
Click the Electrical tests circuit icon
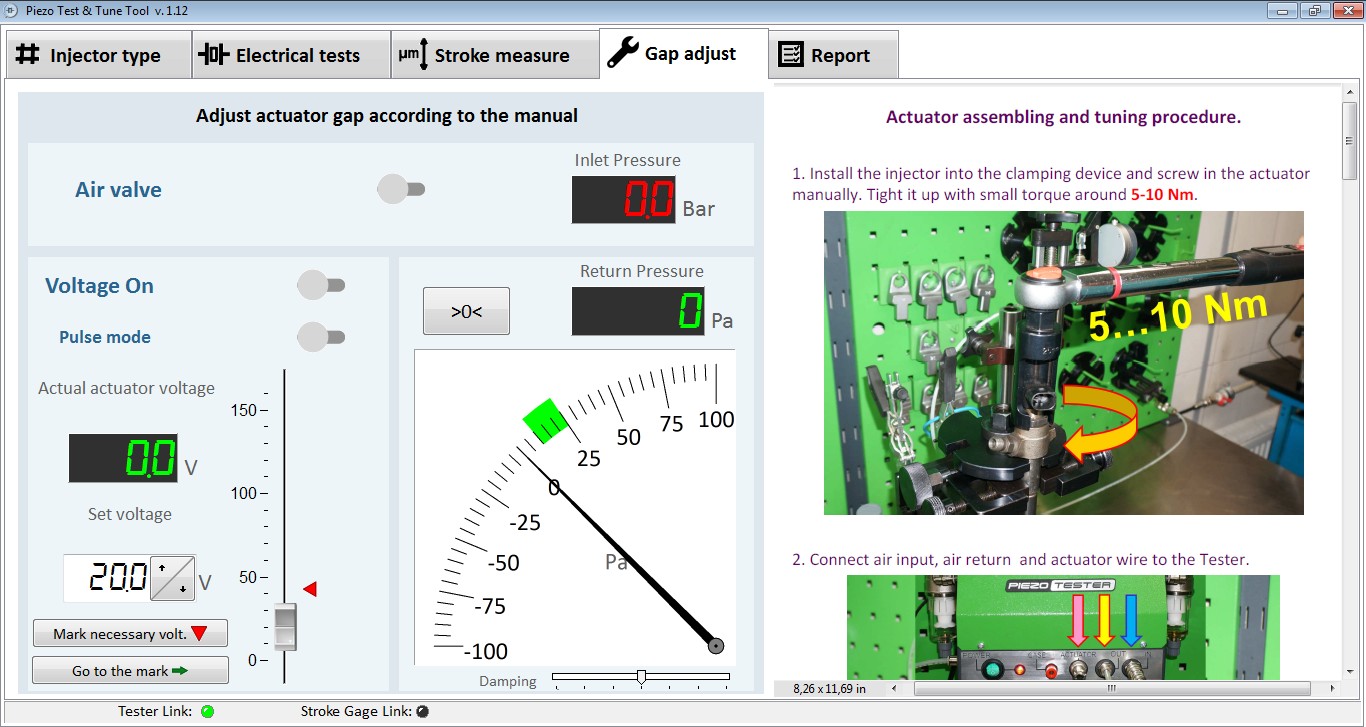point(214,55)
